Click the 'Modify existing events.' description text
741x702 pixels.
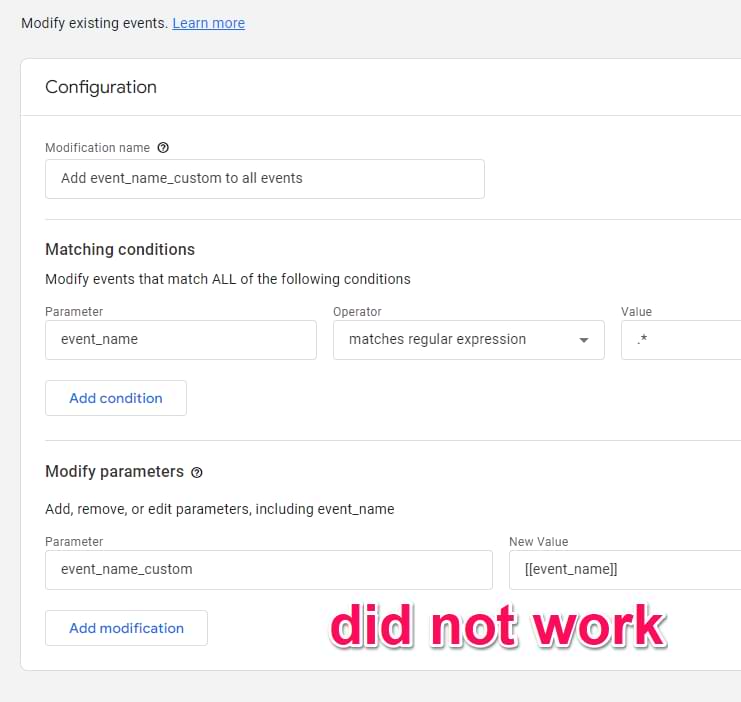coord(94,23)
